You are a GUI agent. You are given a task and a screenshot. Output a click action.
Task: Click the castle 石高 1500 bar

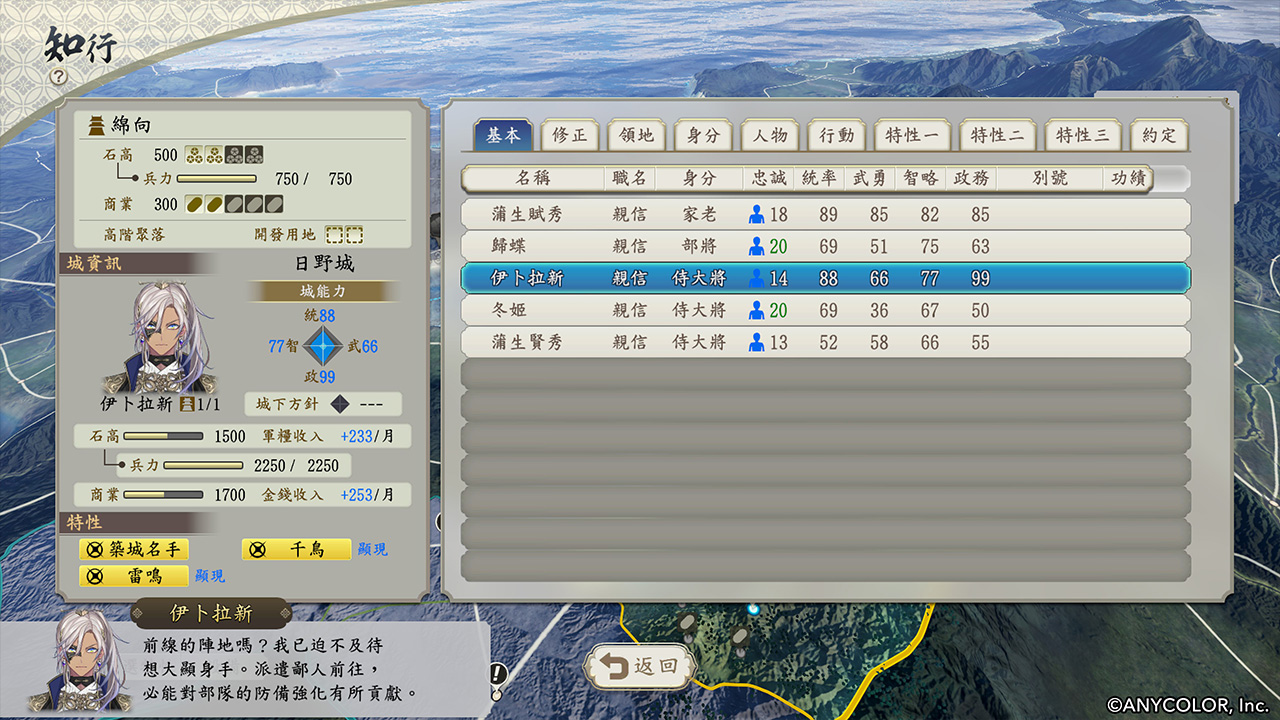(163, 437)
